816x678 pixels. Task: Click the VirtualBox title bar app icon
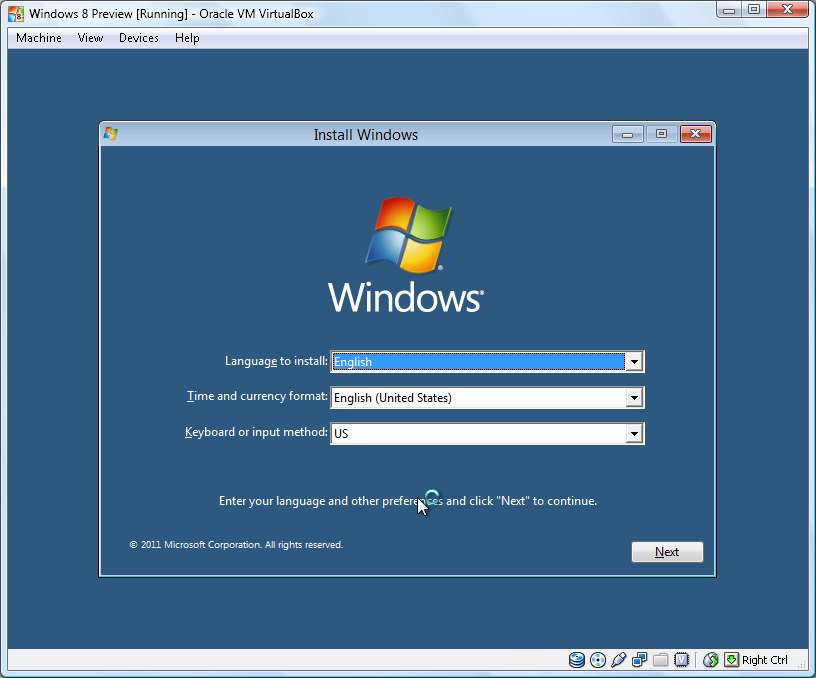[x=16, y=14]
